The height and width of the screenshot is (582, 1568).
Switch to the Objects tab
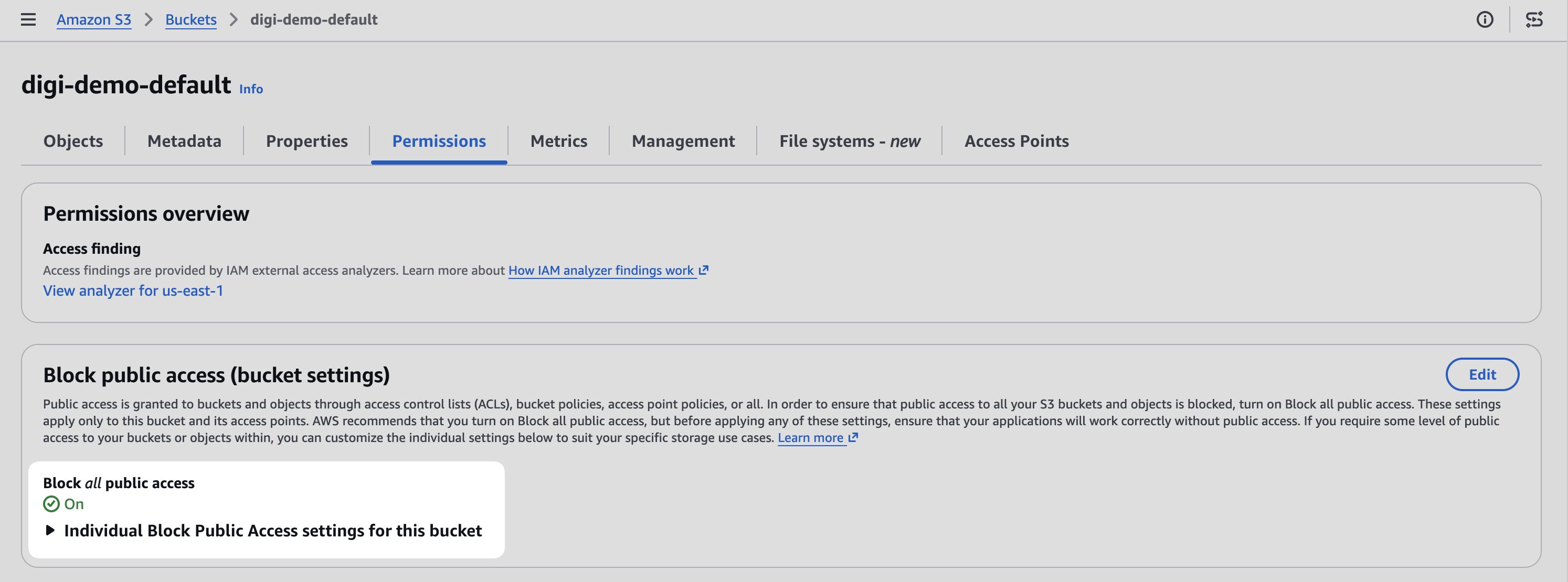(73, 141)
